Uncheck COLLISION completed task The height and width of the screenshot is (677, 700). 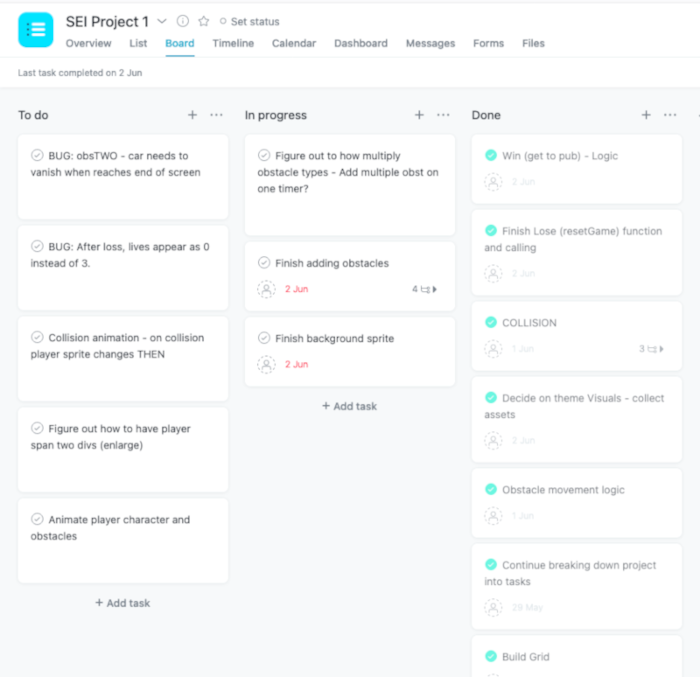pyautogui.click(x=491, y=322)
